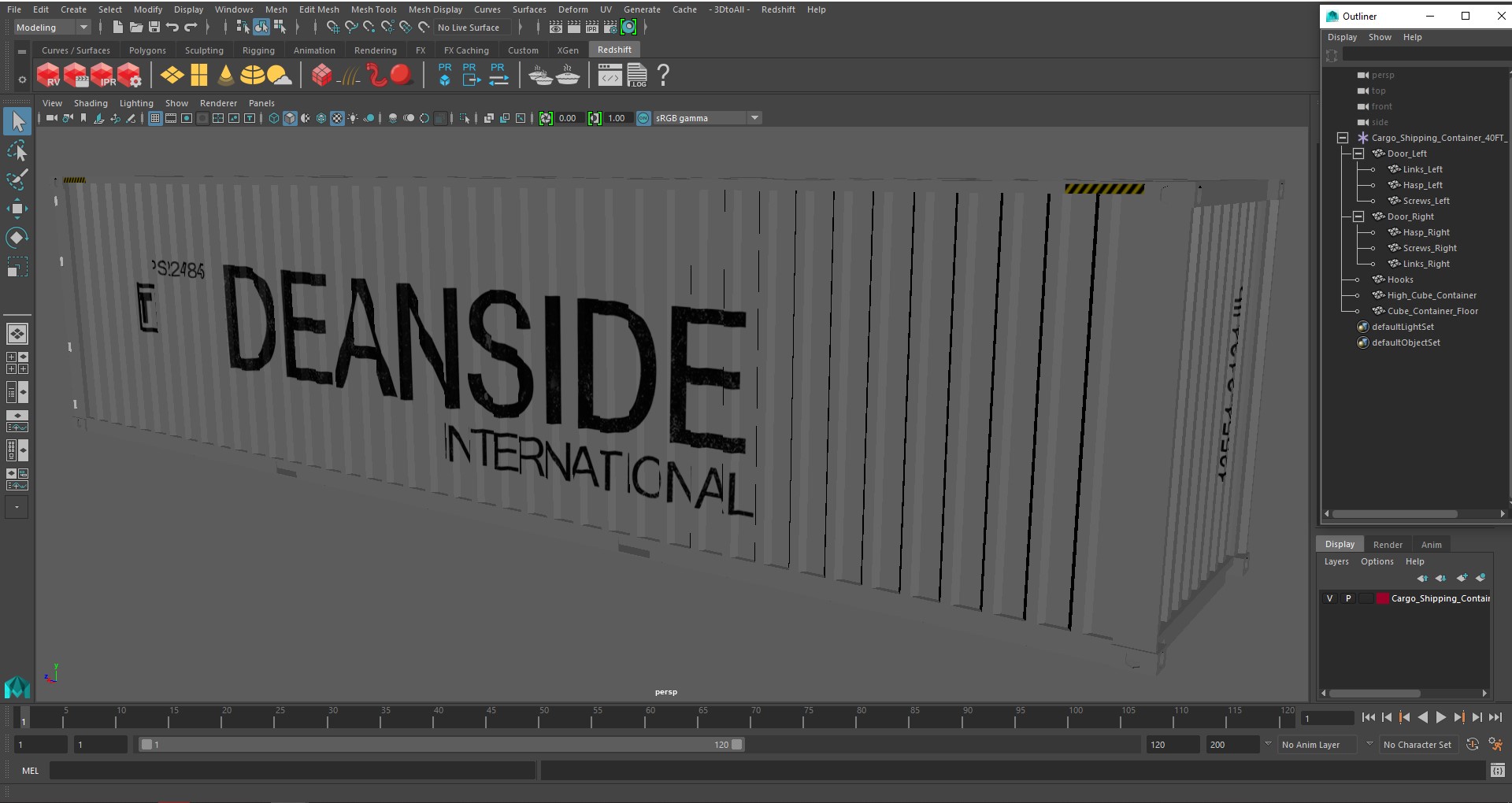
Task: Step to next key button
Action: (x=1458, y=717)
